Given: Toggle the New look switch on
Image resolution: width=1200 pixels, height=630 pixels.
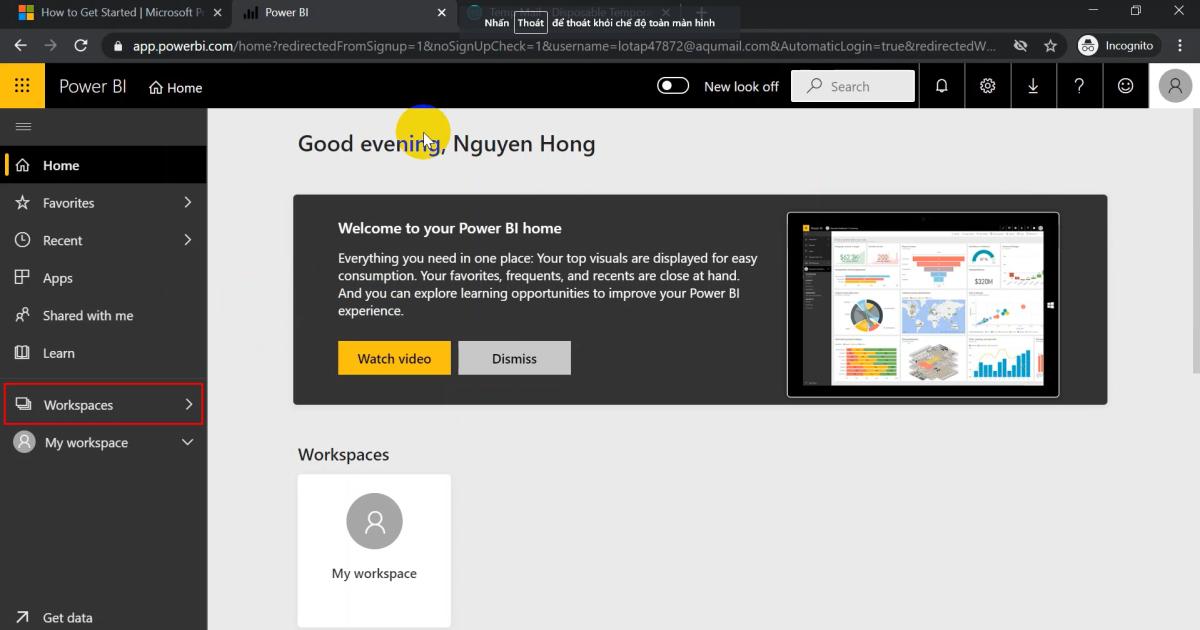Looking at the screenshot, I should coord(672,86).
